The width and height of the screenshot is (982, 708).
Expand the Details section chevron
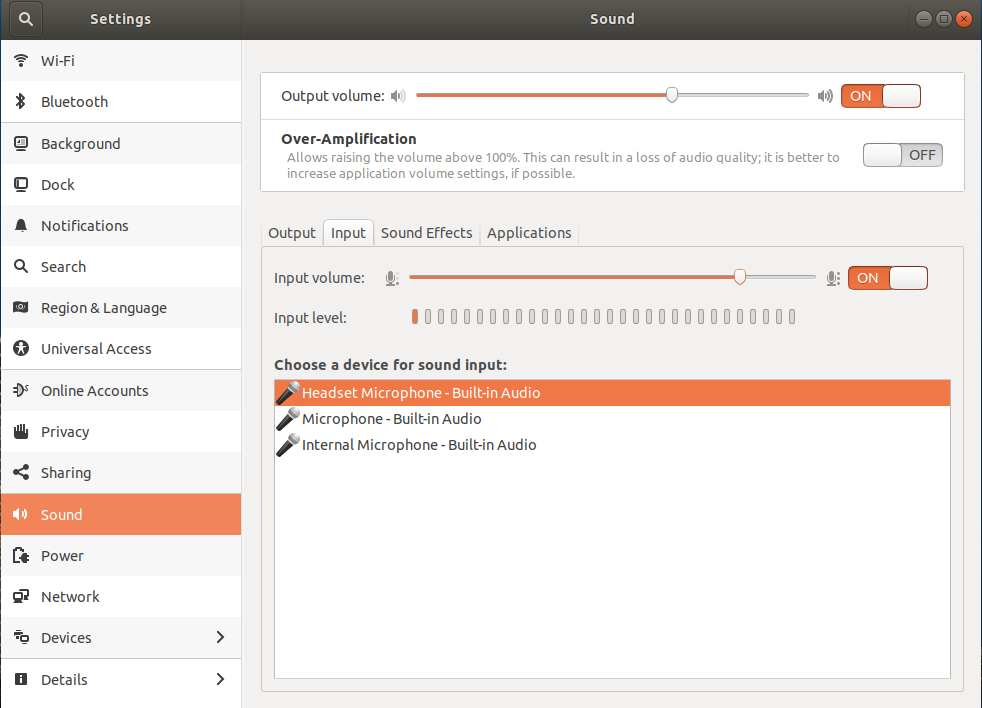point(220,679)
